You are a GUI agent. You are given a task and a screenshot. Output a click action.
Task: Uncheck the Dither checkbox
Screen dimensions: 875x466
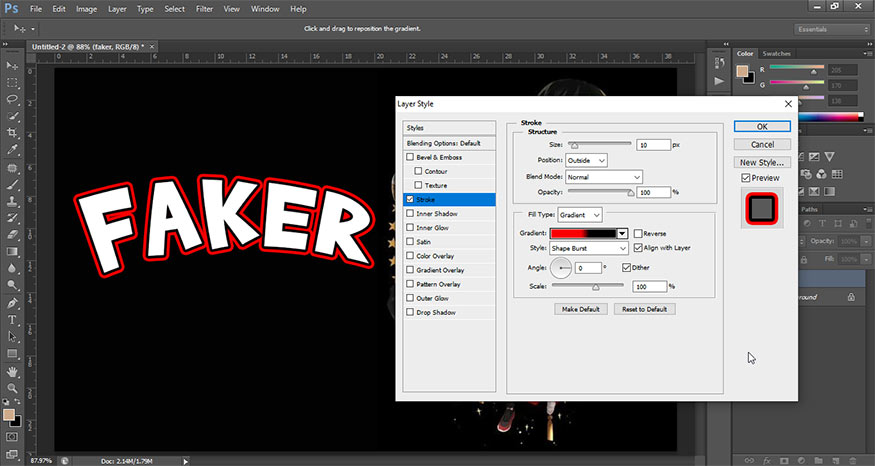click(x=626, y=267)
